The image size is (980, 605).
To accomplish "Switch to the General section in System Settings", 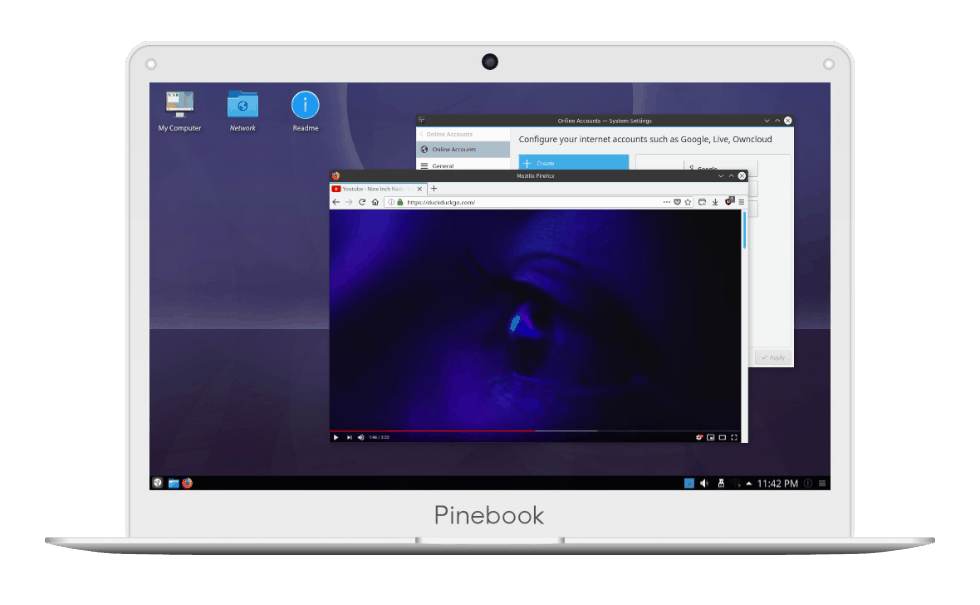I will (445, 166).
